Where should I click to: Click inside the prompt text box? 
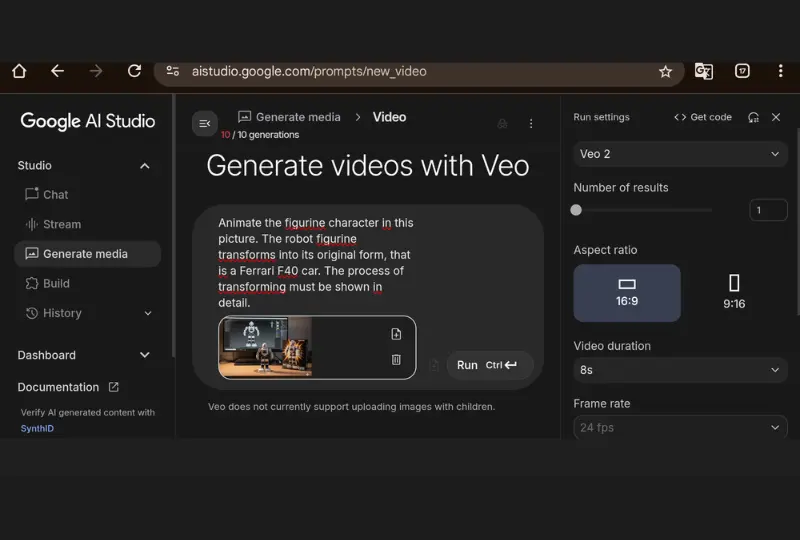point(316,262)
